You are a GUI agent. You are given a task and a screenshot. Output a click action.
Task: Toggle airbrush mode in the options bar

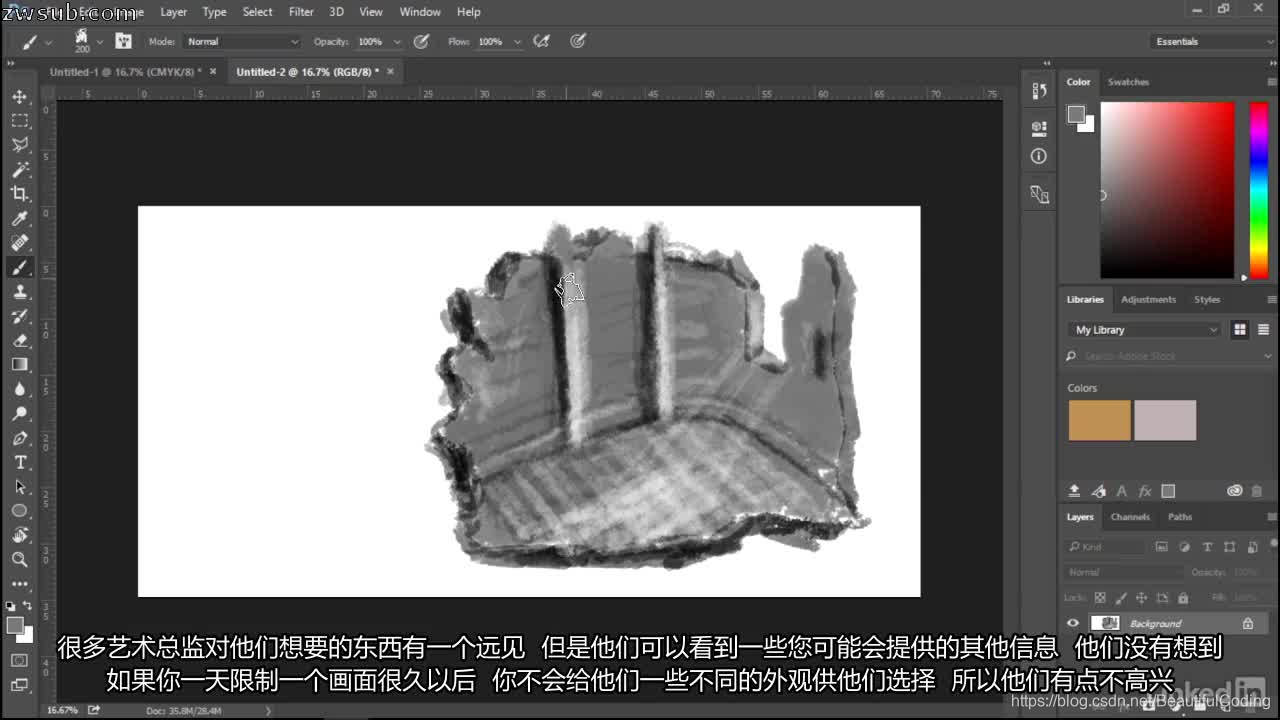tap(541, 41)
